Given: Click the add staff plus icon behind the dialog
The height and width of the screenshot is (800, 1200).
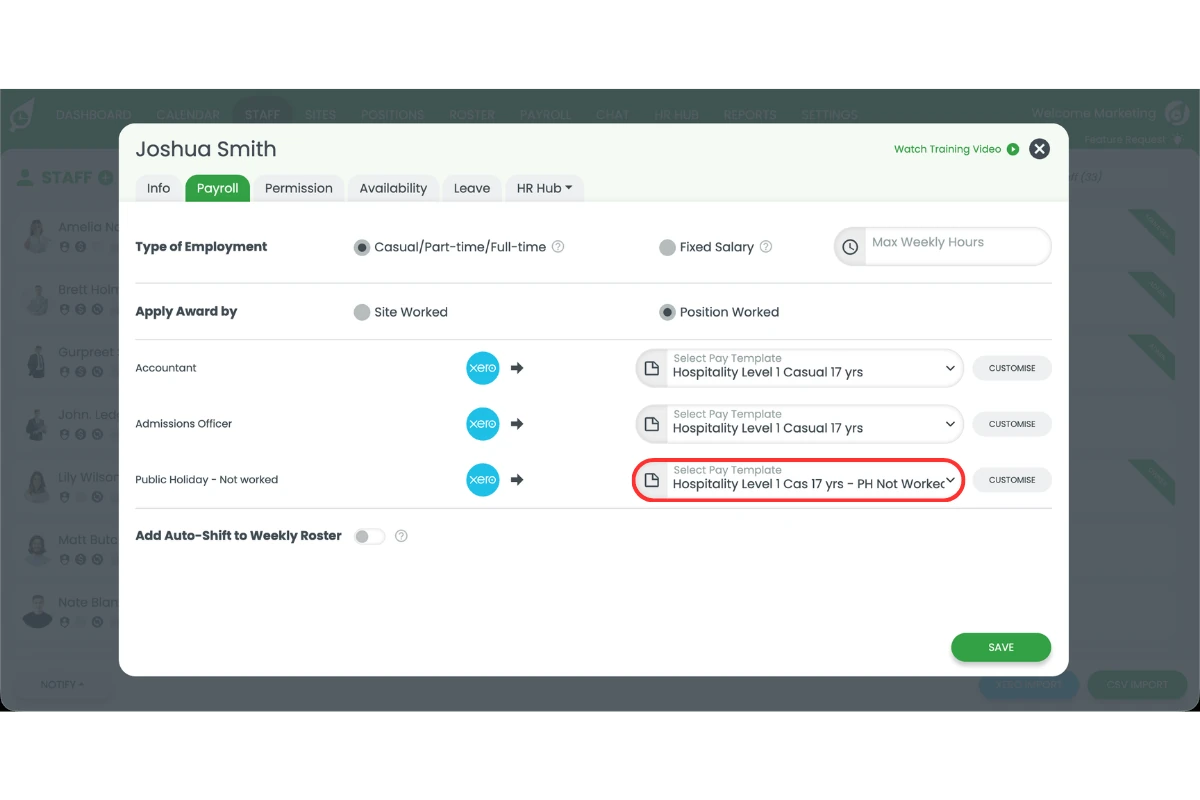Looking at the screenshot, I should click(105, 178).
